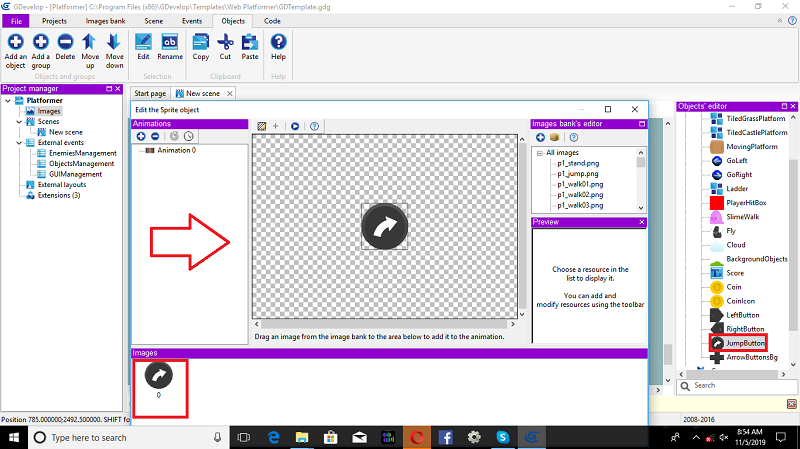Image resolution: width=800 pixels, height=449 pixels.
Task: Switch to the Projects ribbon tab
Action: click(54, 21)
